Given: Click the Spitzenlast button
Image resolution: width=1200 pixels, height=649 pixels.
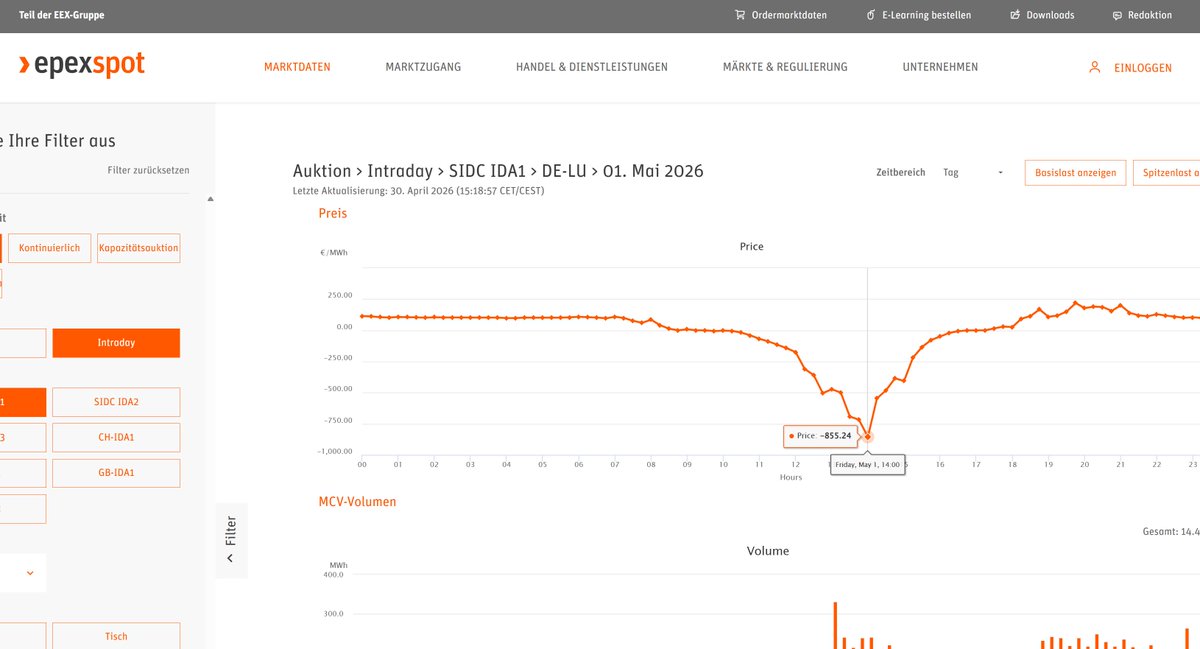Looking at the screenshot, I should pyautogui.click(x=1168, y=172).
